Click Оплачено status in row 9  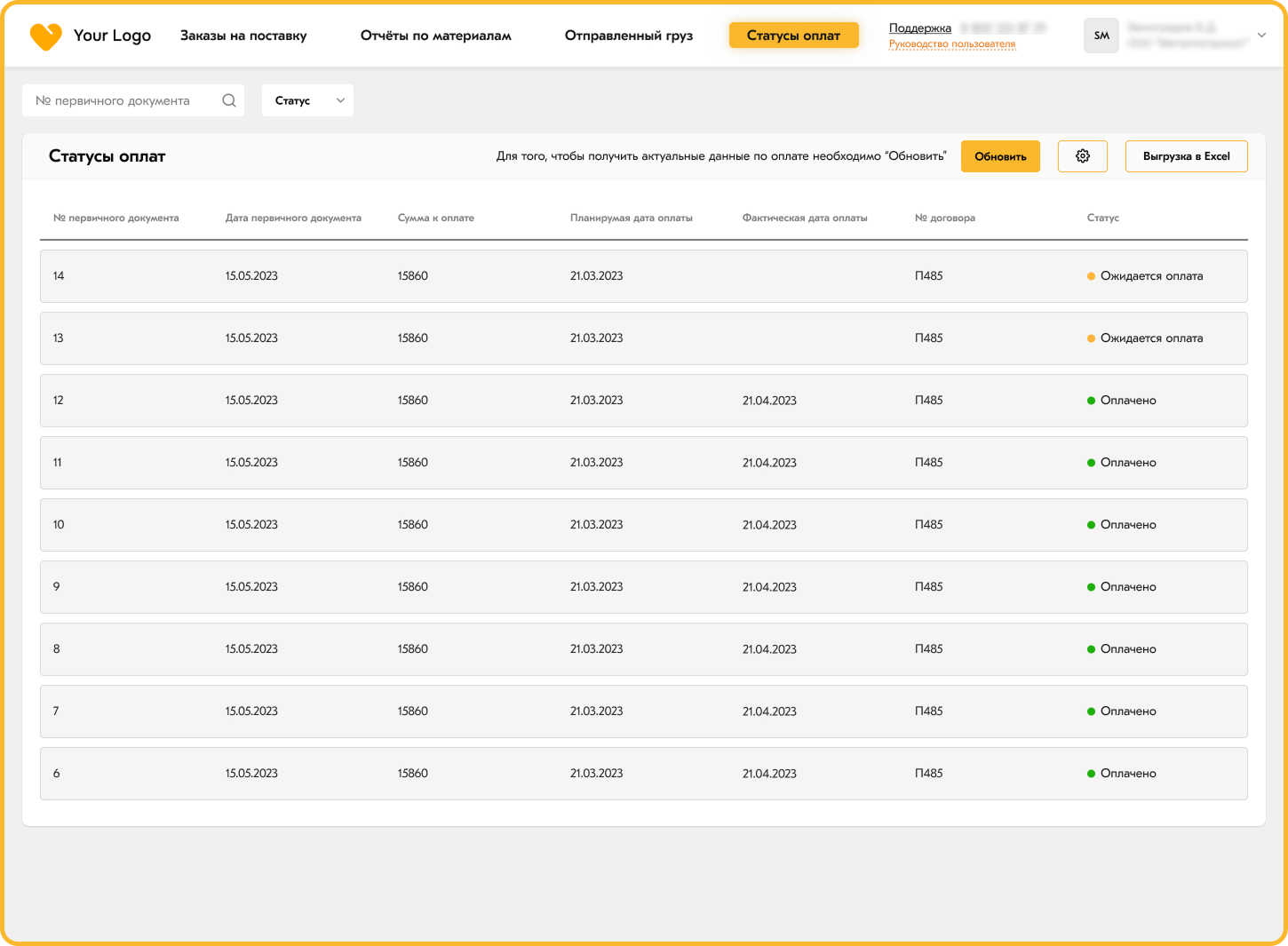(x=1128, y=587)
